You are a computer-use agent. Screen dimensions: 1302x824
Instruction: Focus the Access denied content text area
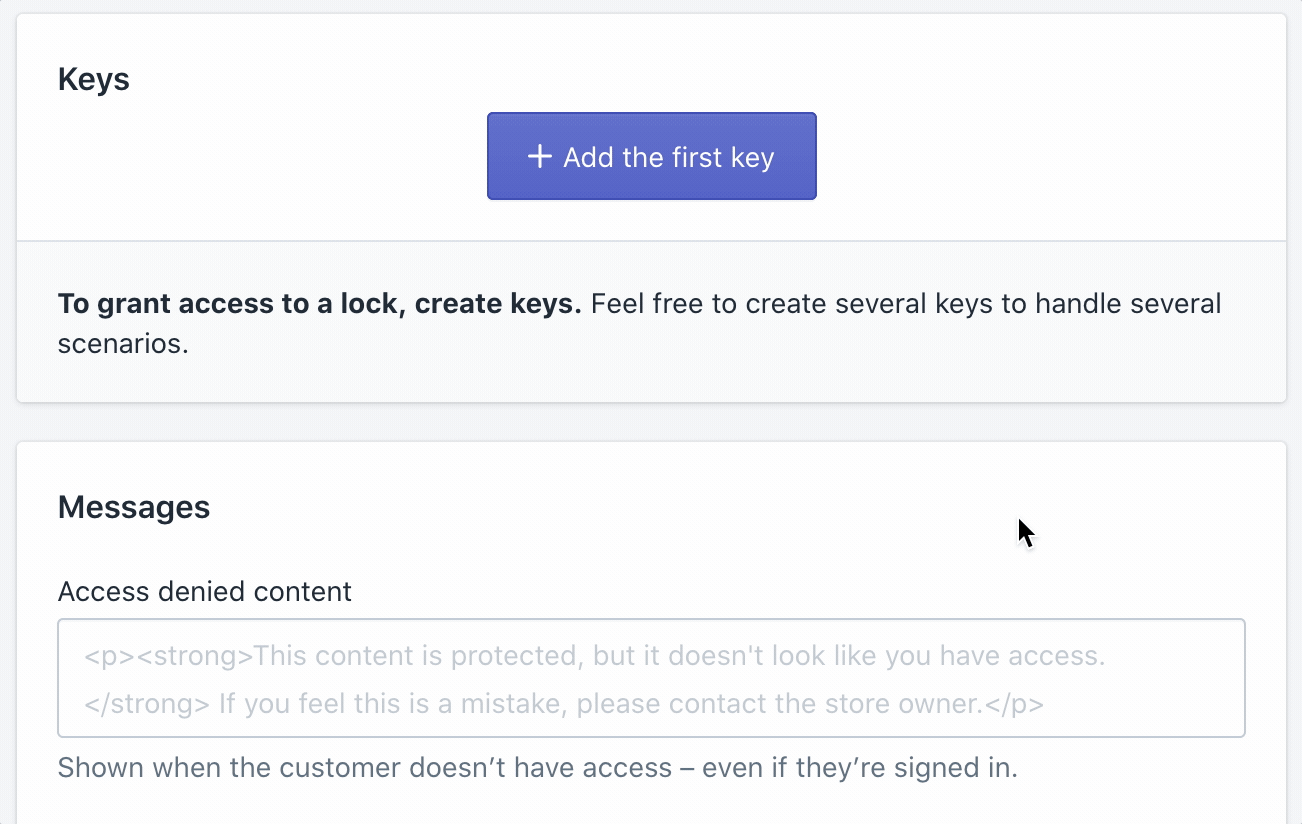(x=651, y=678)
